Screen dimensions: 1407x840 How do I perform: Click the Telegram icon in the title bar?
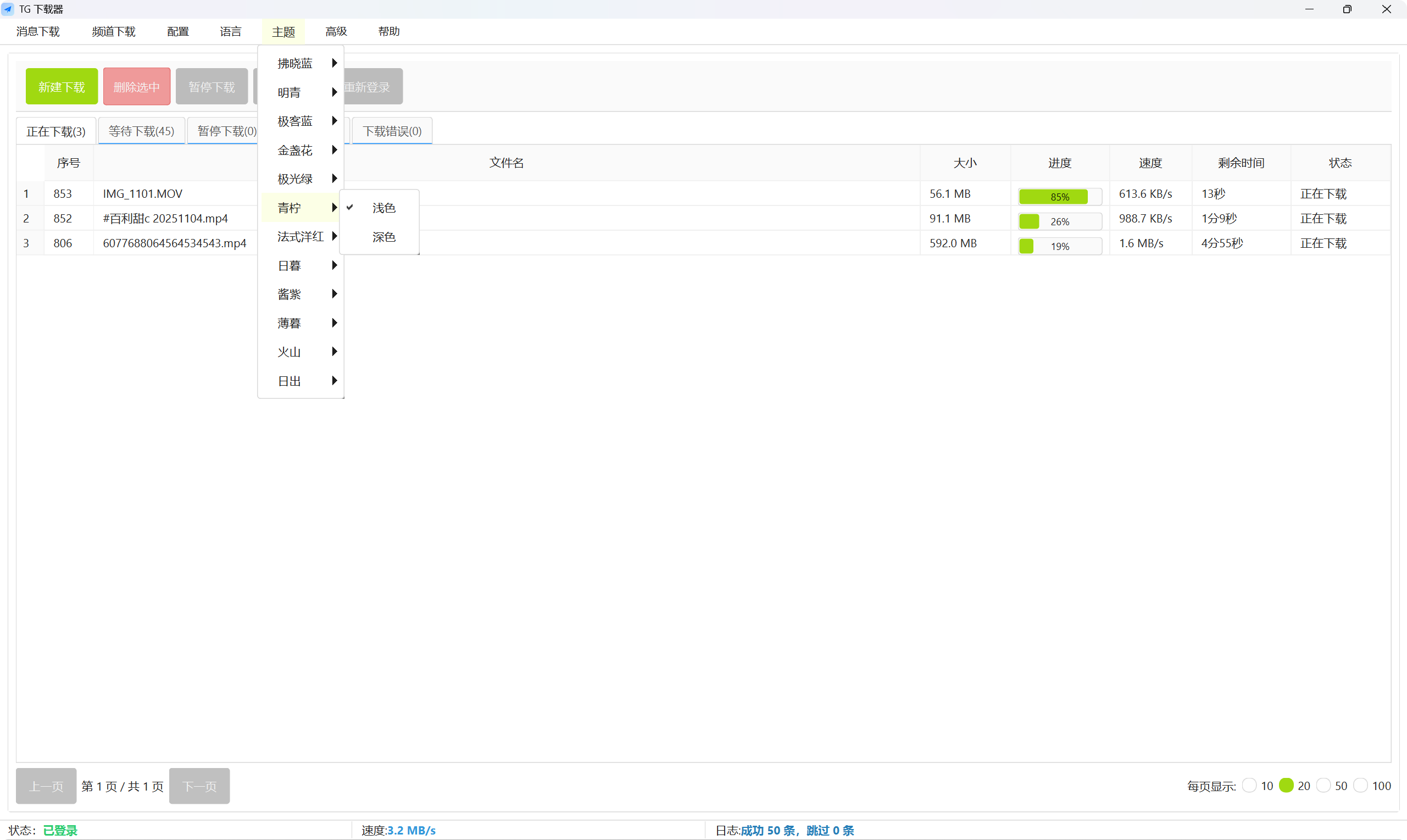point(8,9)
